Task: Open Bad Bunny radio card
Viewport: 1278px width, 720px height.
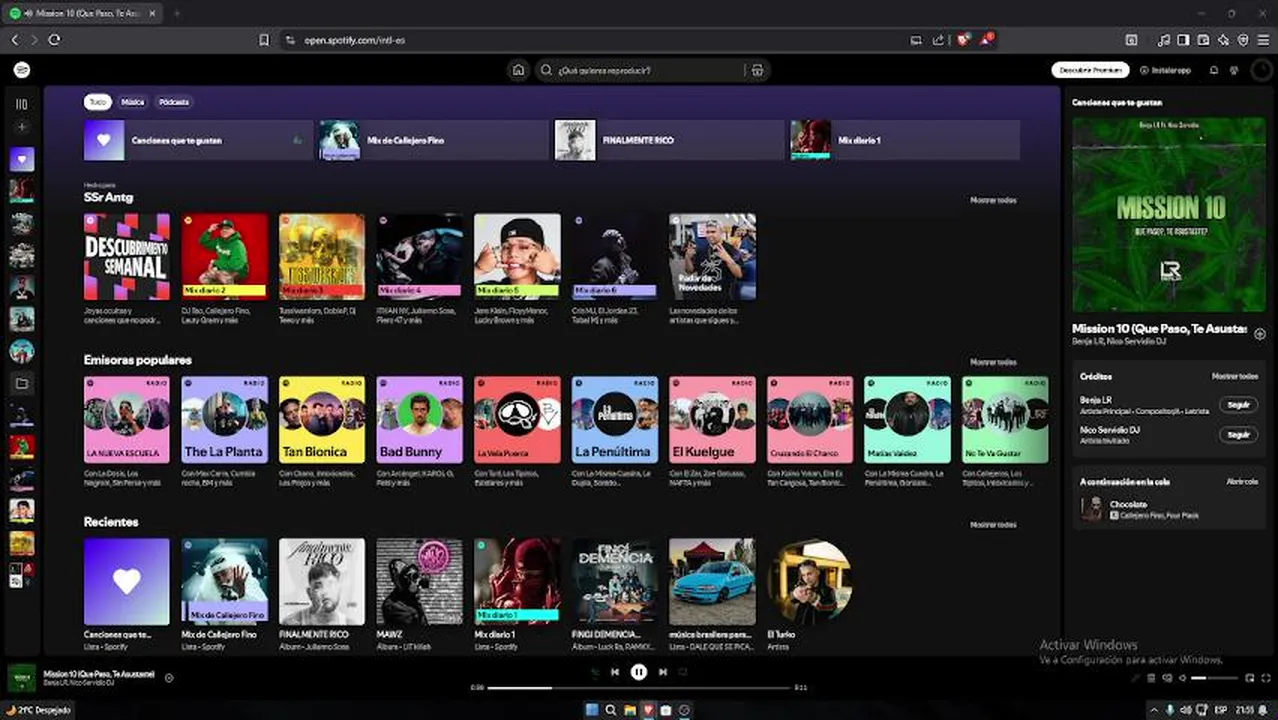Action: click(x=419, y=419)
